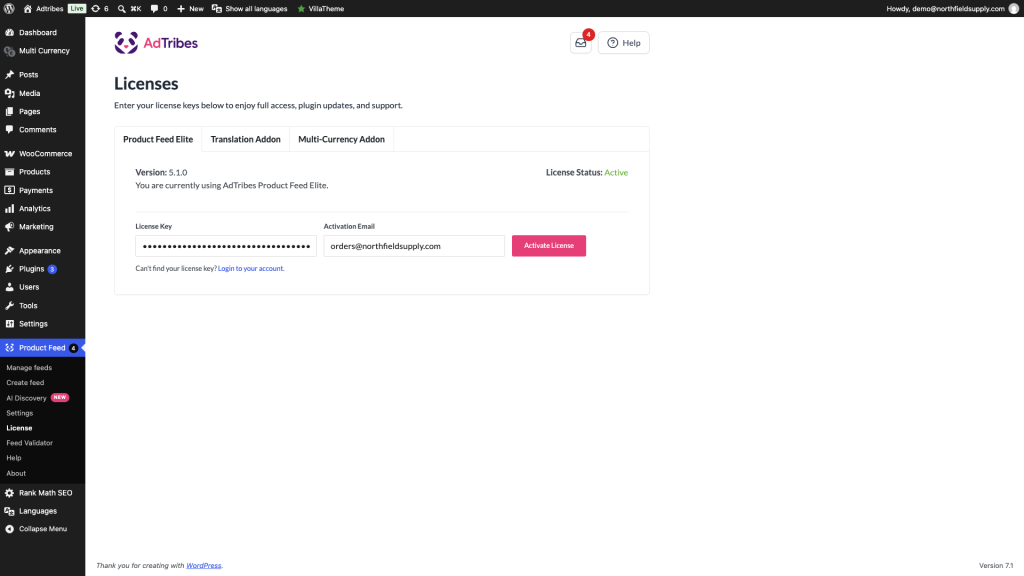1024x576 pixels.
Task: Open Comments sidebar item
Action: 42,129
